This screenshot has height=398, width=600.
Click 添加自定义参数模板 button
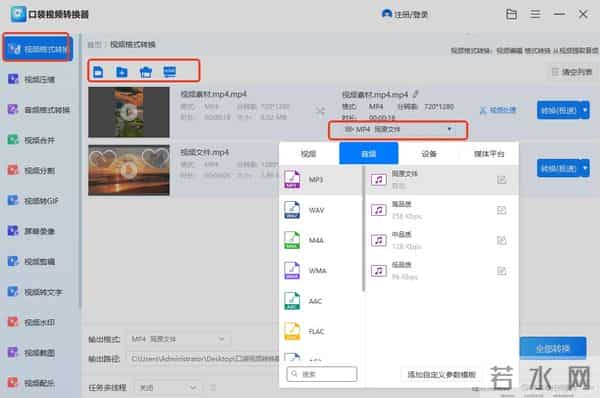(441, 374)
